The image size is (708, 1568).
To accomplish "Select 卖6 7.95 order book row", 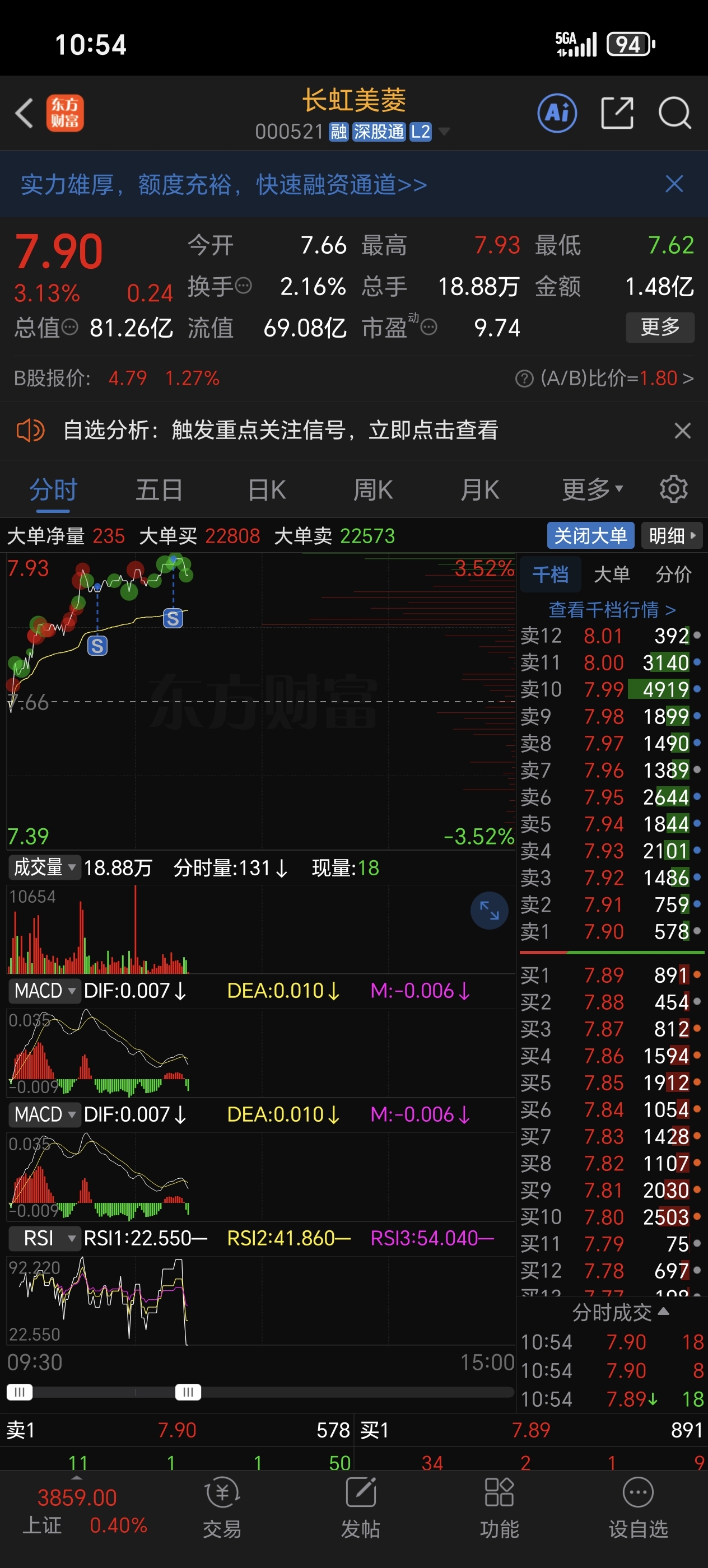I will (611, 797).
